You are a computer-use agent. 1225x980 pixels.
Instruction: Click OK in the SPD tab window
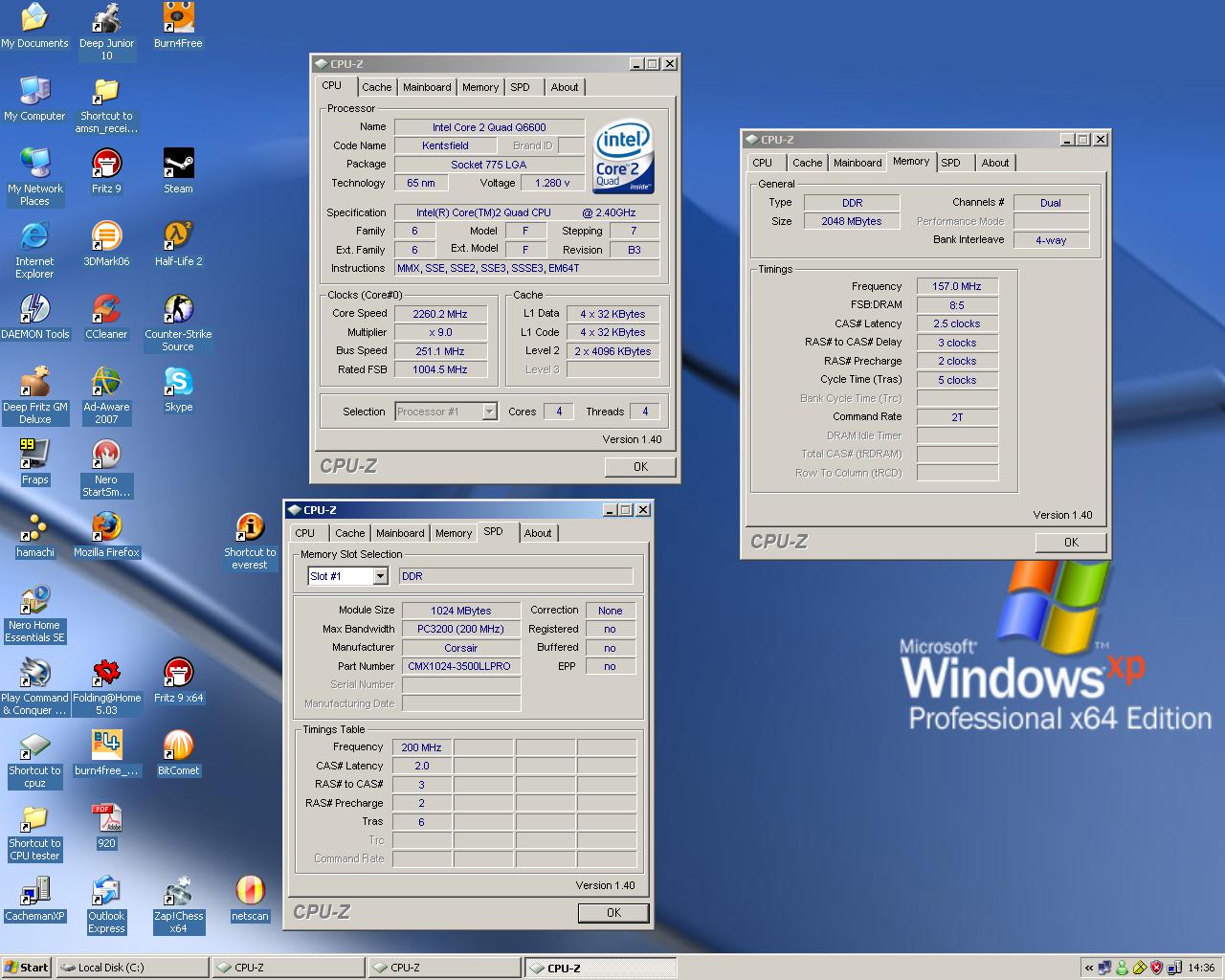point(613,913)
